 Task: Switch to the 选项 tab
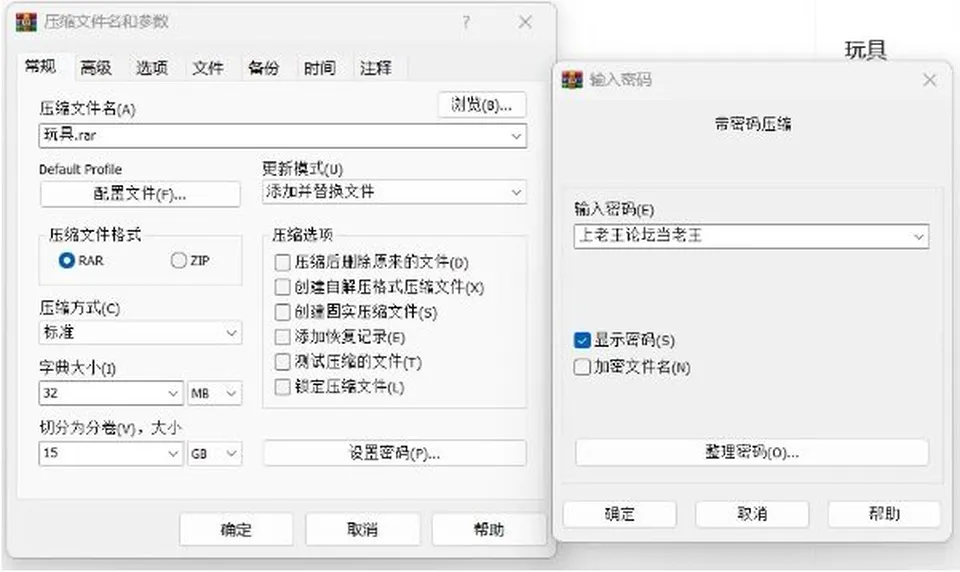(x=152, y=68)
